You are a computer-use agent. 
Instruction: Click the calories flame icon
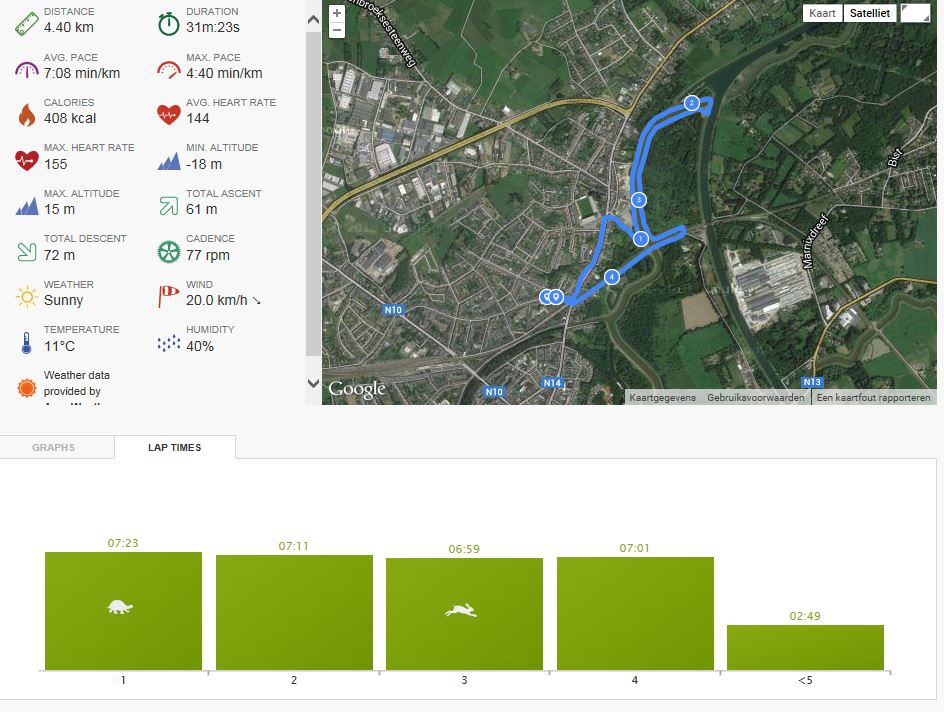click(26, 114)
